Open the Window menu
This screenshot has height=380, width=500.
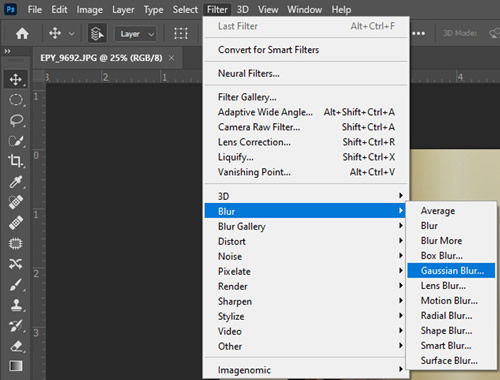tap(305, 10)
